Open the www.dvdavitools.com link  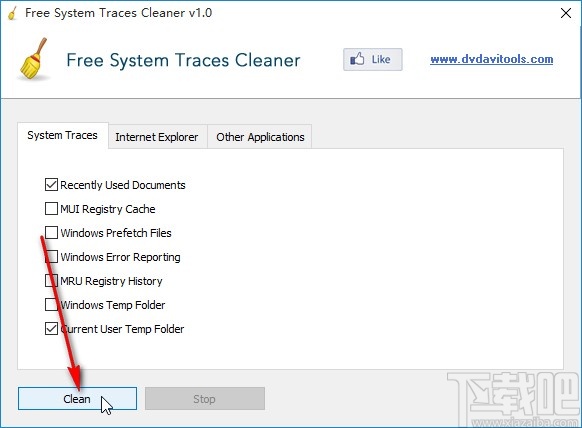pos(491,59)
